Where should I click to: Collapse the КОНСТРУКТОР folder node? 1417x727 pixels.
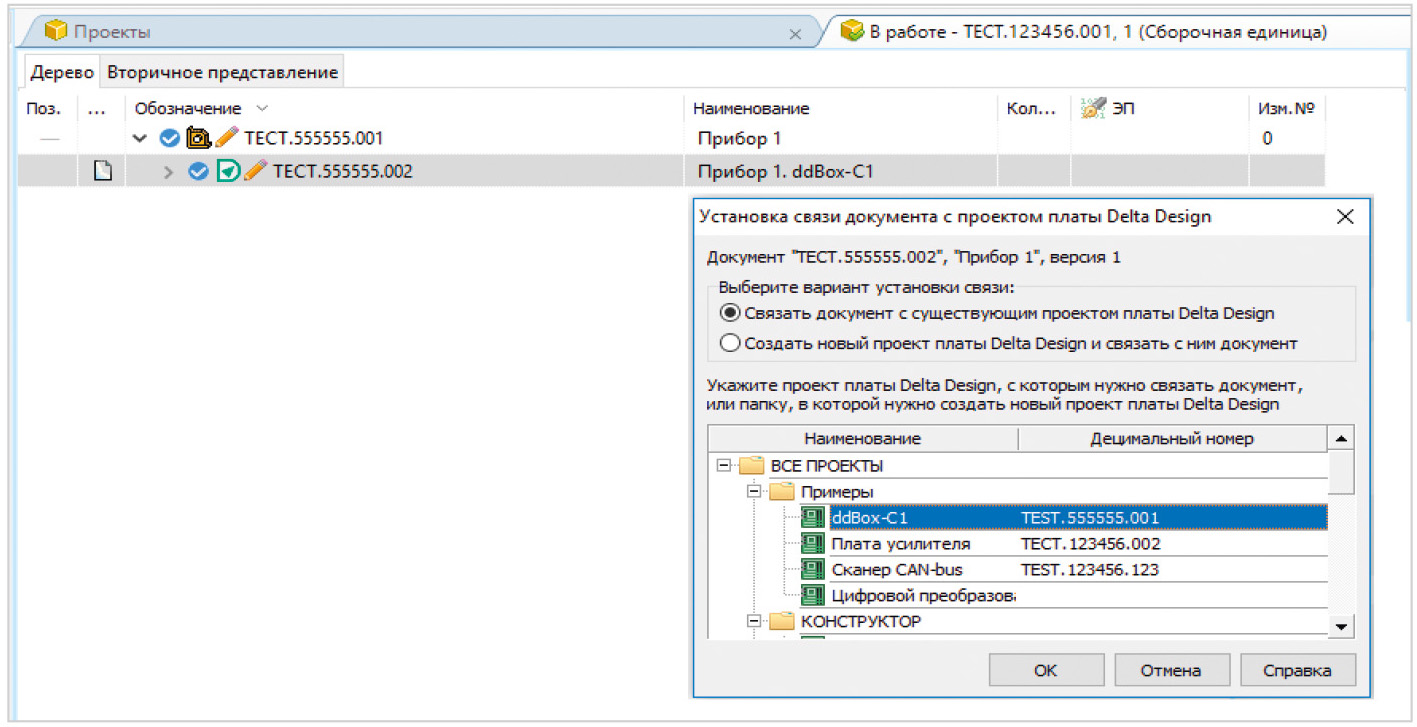(754, 621)
